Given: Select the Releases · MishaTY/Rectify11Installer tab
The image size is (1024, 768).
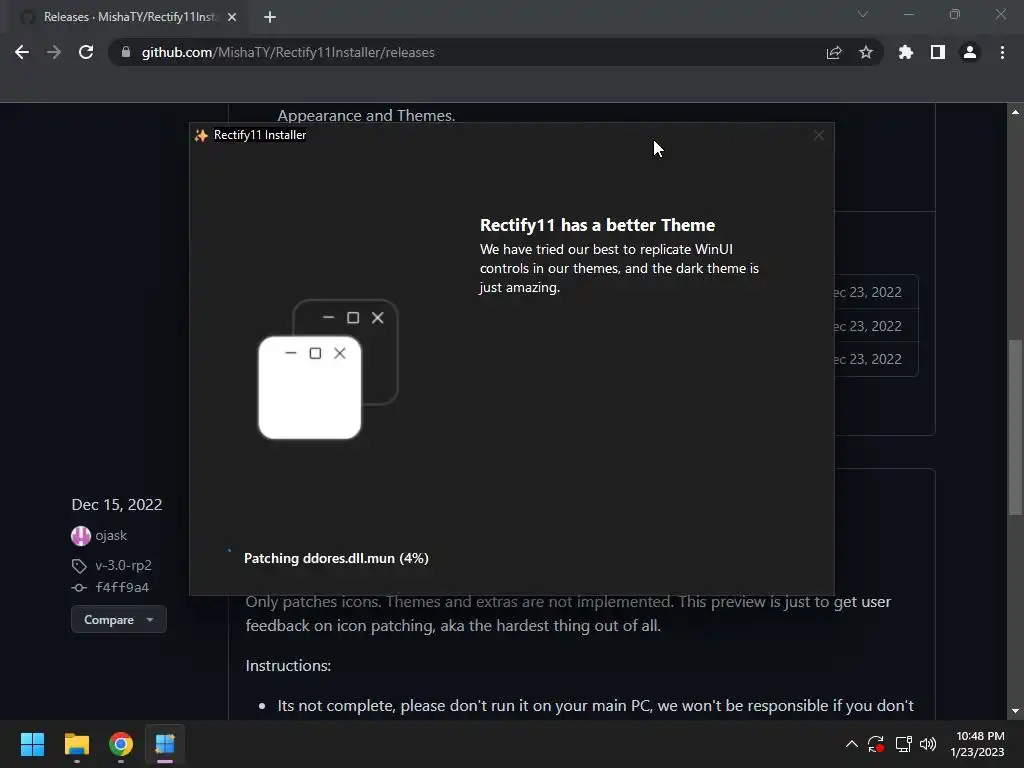Looking at the screenshot, I should tap(128, 17).
